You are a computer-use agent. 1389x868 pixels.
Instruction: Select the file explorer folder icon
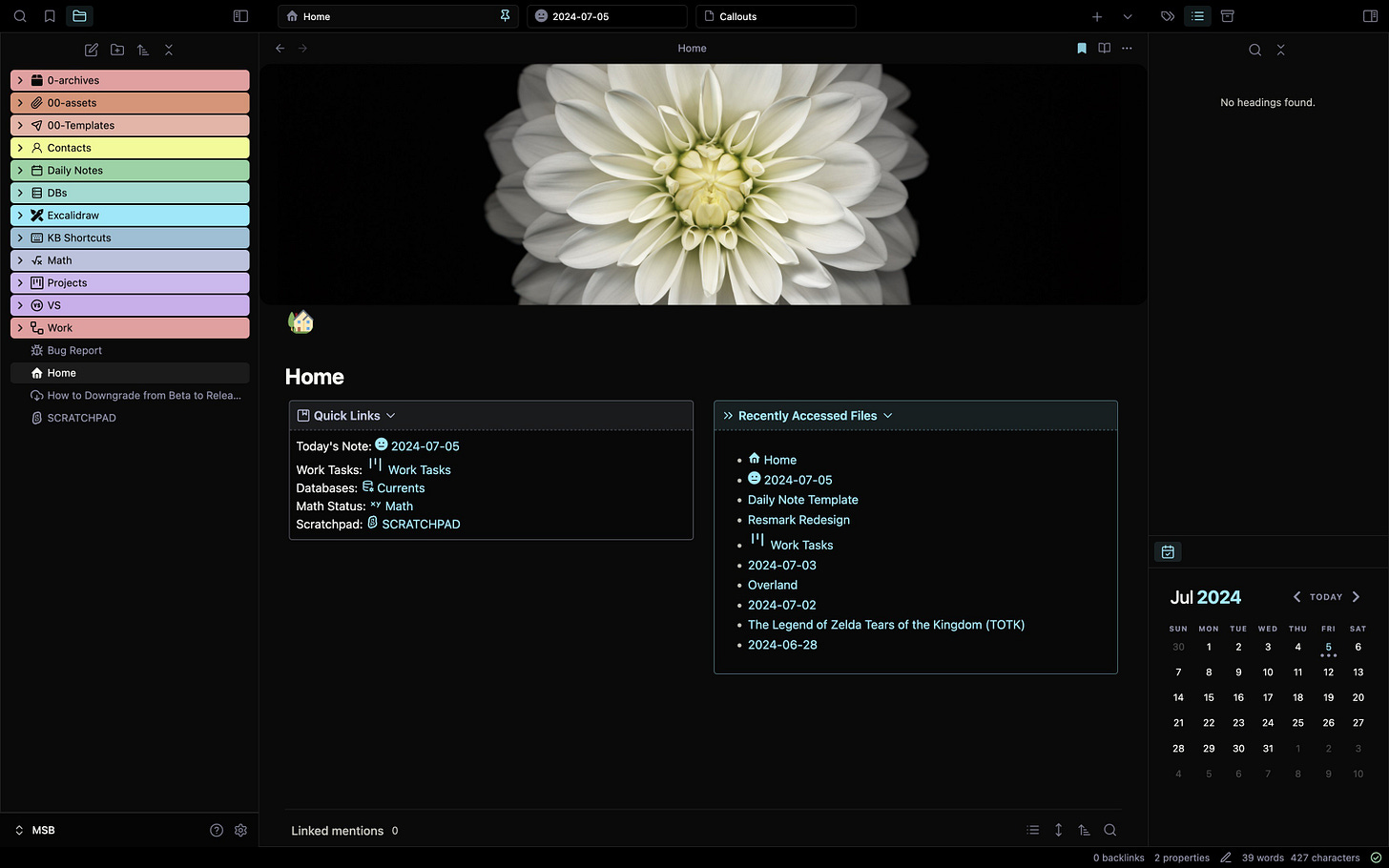[79, 16]
